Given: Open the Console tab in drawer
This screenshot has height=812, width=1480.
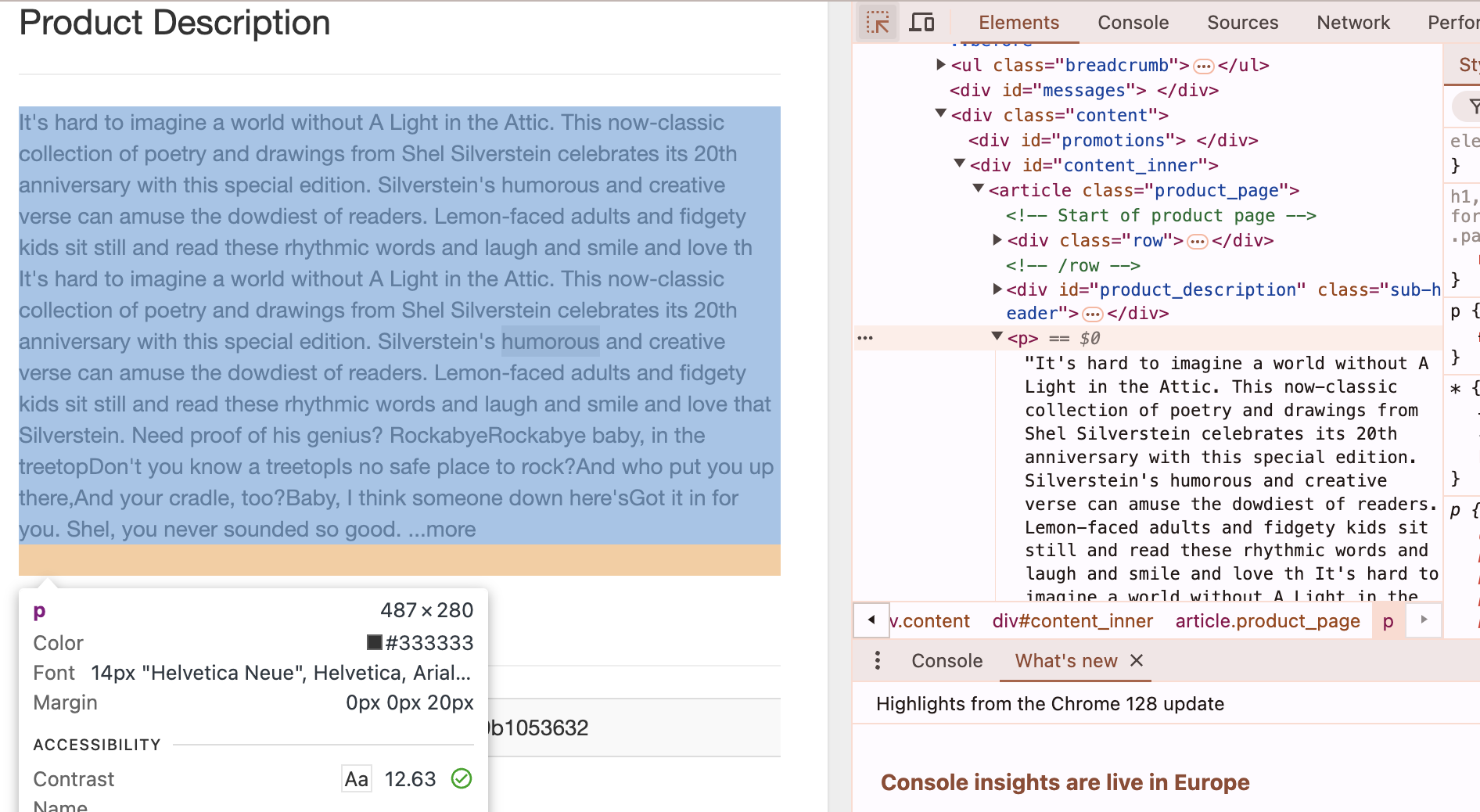Looking at the screenshot, I should click(947, 661).
